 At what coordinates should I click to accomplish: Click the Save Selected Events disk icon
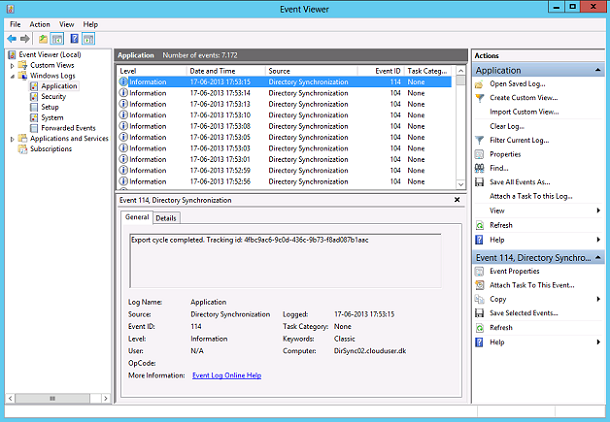(x=479, y=313)
